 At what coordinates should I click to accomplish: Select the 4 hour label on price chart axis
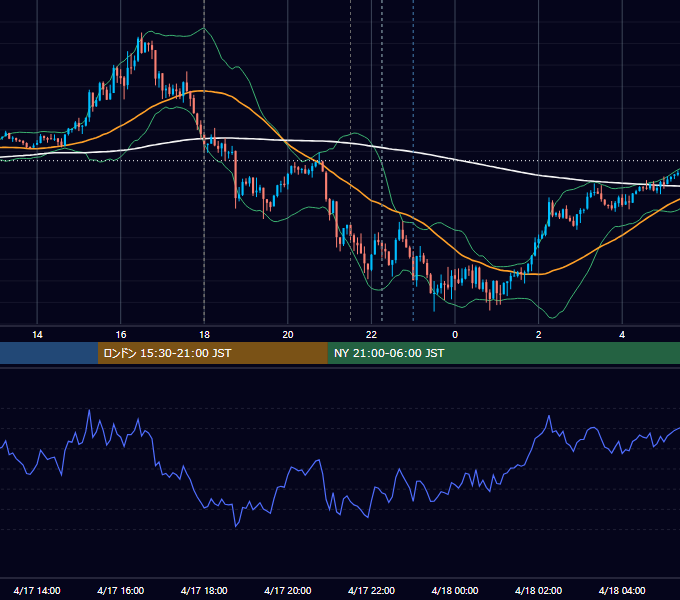click(622, 335)
